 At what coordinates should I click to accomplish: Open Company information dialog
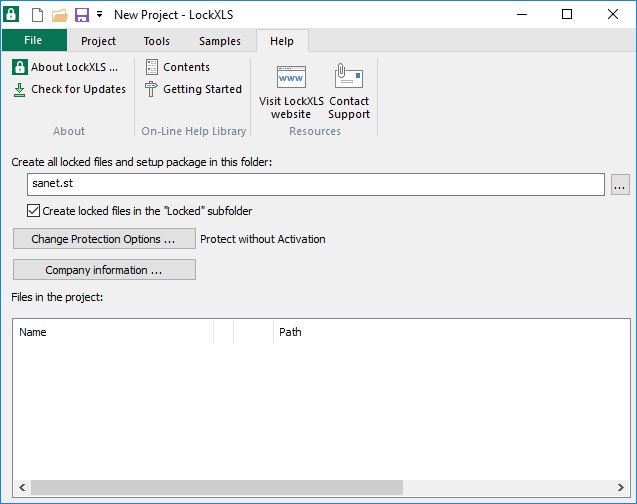(x=104, y=270)
